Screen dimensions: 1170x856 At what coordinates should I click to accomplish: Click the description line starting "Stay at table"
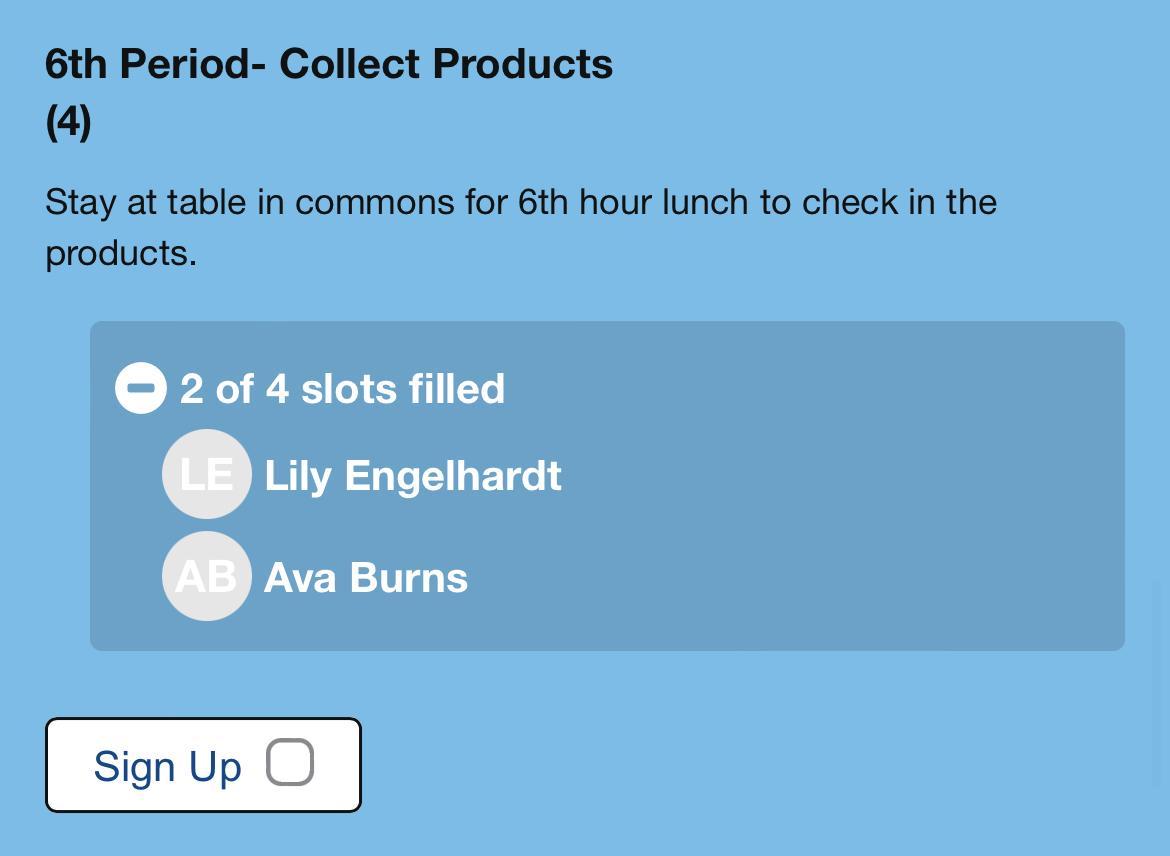point(520,202)
